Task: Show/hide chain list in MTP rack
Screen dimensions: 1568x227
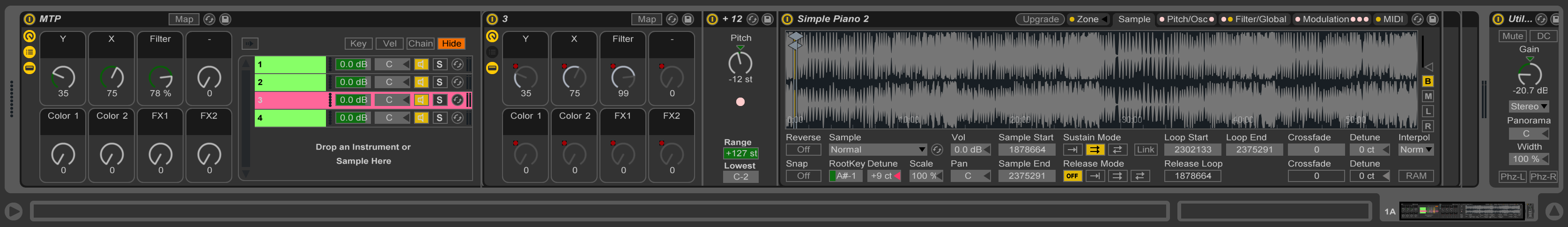Action: [x=29, y=53]
